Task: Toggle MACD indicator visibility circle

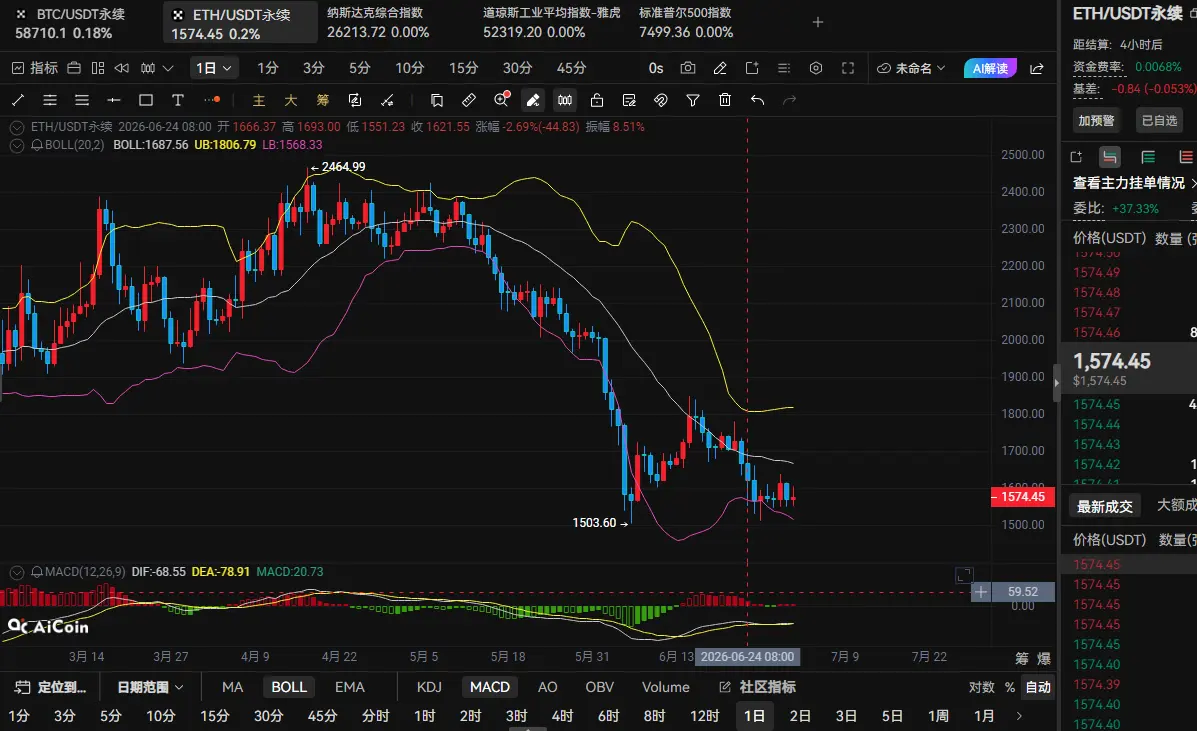Action: coord(17,572)
